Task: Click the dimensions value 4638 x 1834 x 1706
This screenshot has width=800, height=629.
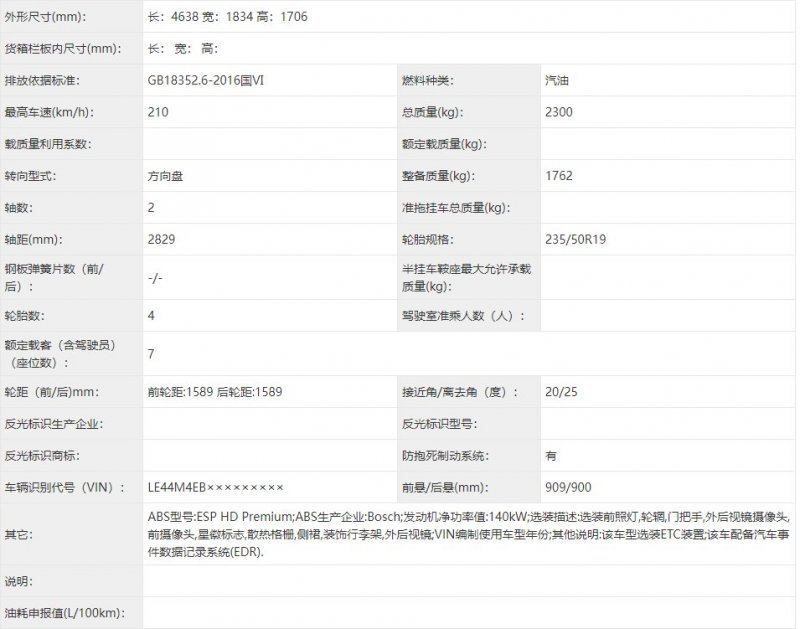Action: click(228, 16)
